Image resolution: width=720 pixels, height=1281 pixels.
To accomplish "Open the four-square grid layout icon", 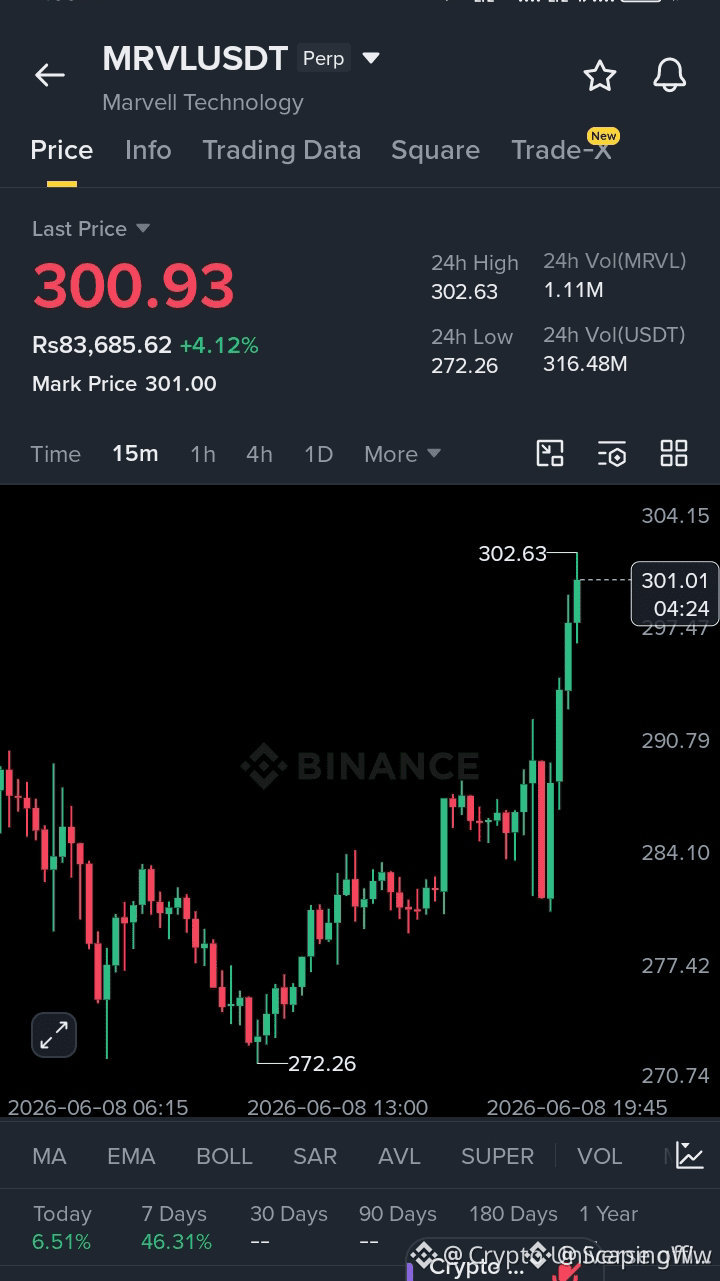I will click(674, 453).
